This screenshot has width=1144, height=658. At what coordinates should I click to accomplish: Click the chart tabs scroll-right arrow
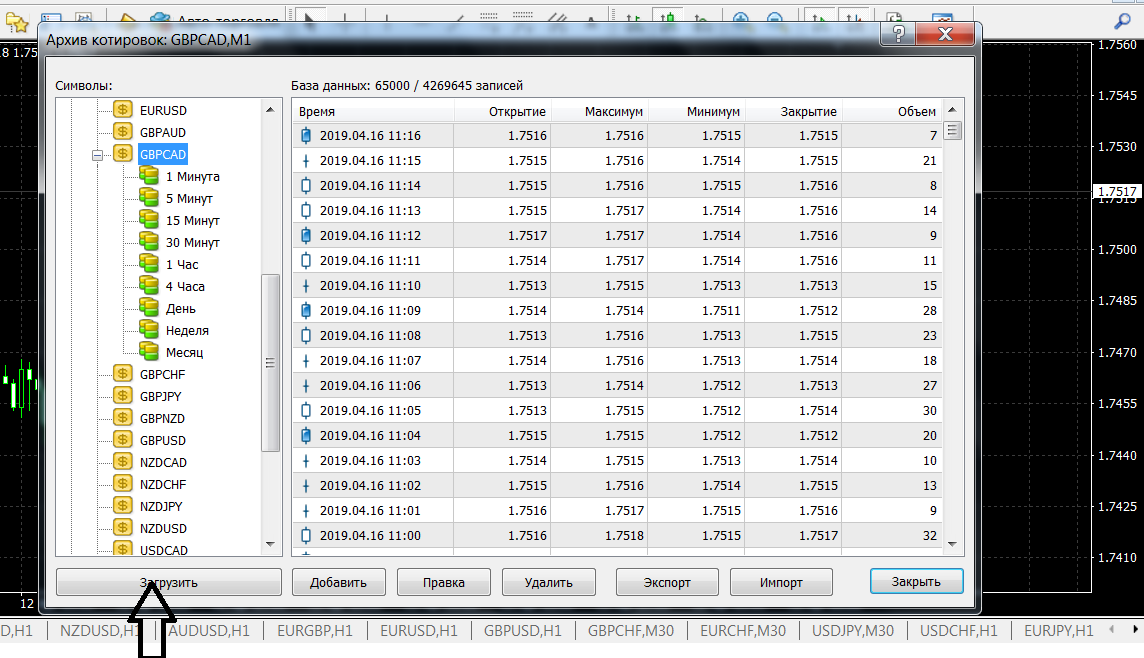click(1135, 630)
